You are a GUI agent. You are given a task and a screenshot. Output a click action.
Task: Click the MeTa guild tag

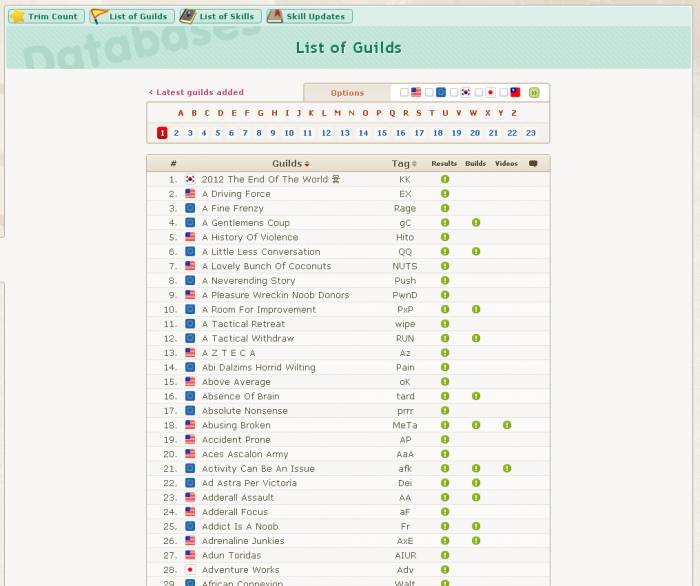(405, 425)
